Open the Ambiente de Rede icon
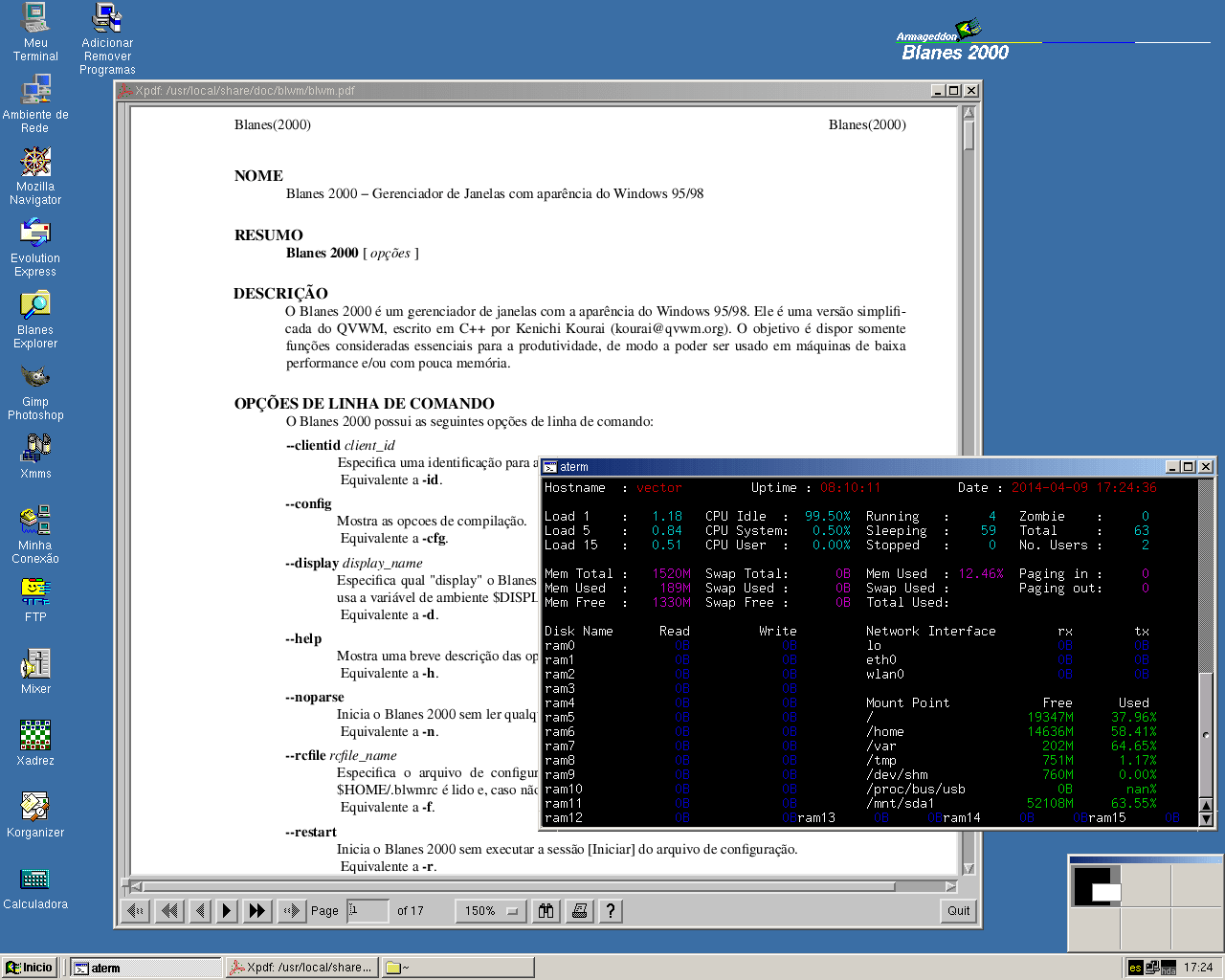 click(x=35, y=104)
